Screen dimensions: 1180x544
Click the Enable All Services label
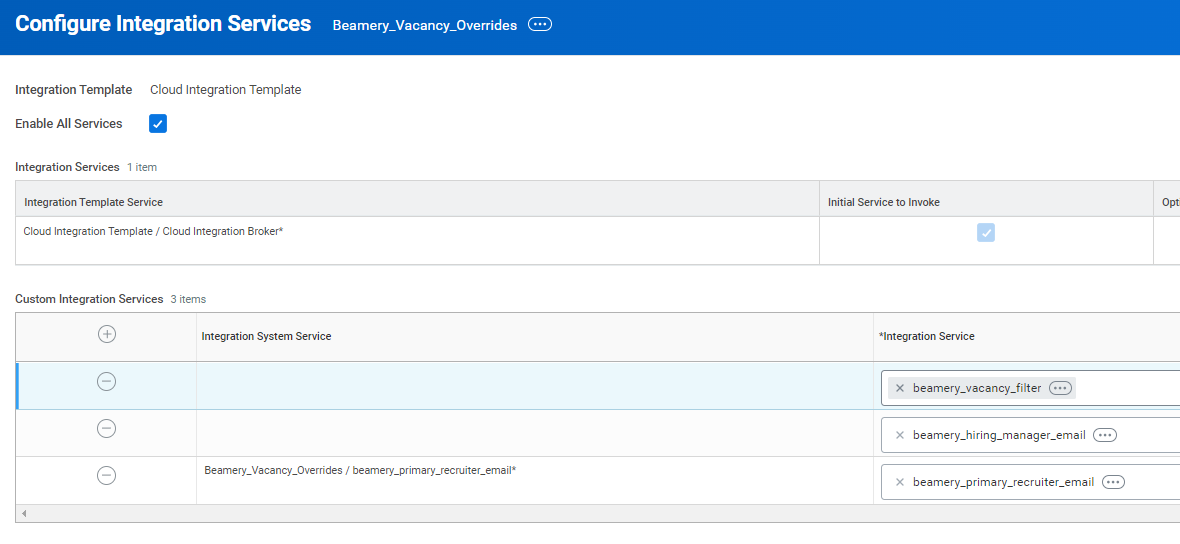click(68, 123)
